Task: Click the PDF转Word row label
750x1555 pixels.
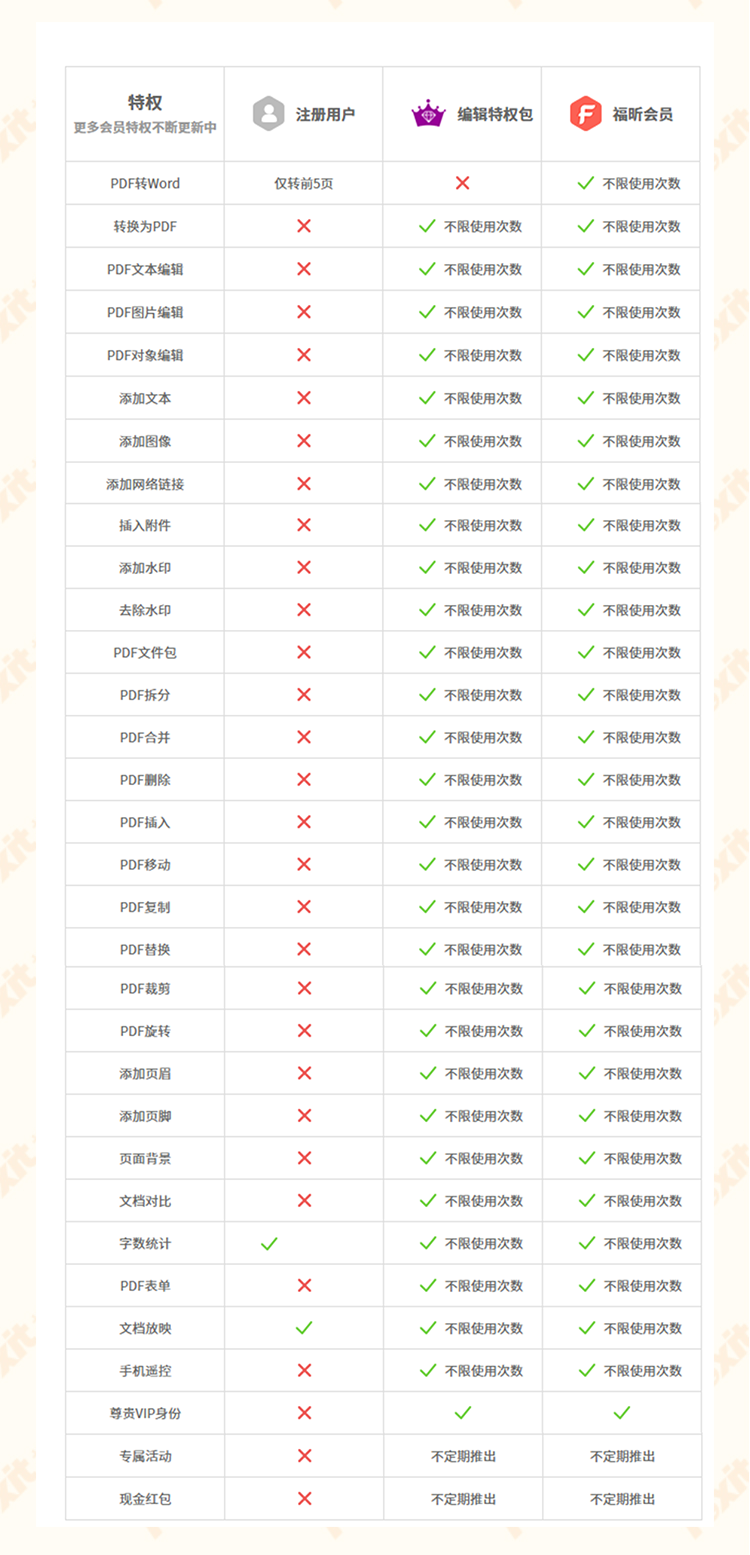Action: (145, 184)
